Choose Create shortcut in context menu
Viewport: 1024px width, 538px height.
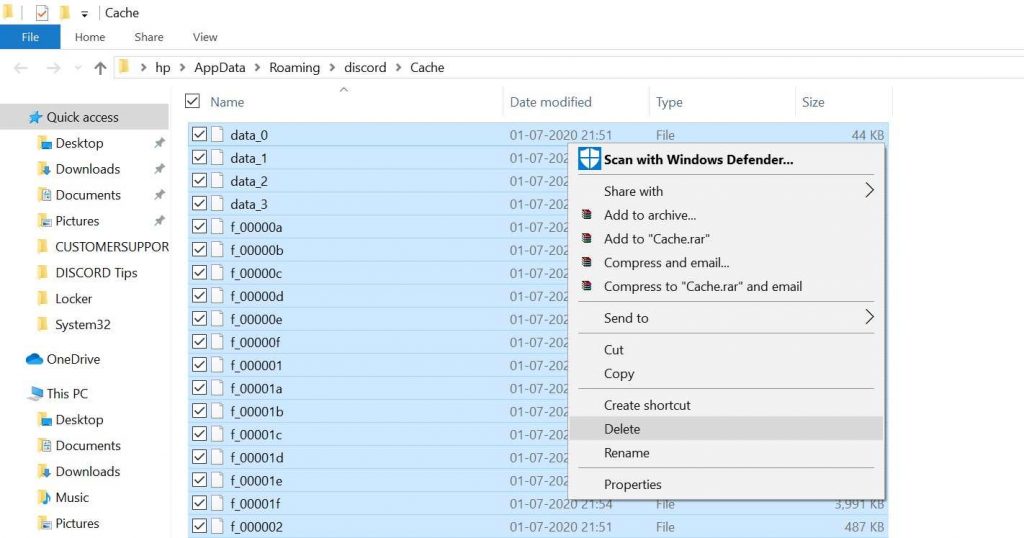point(726,405)
